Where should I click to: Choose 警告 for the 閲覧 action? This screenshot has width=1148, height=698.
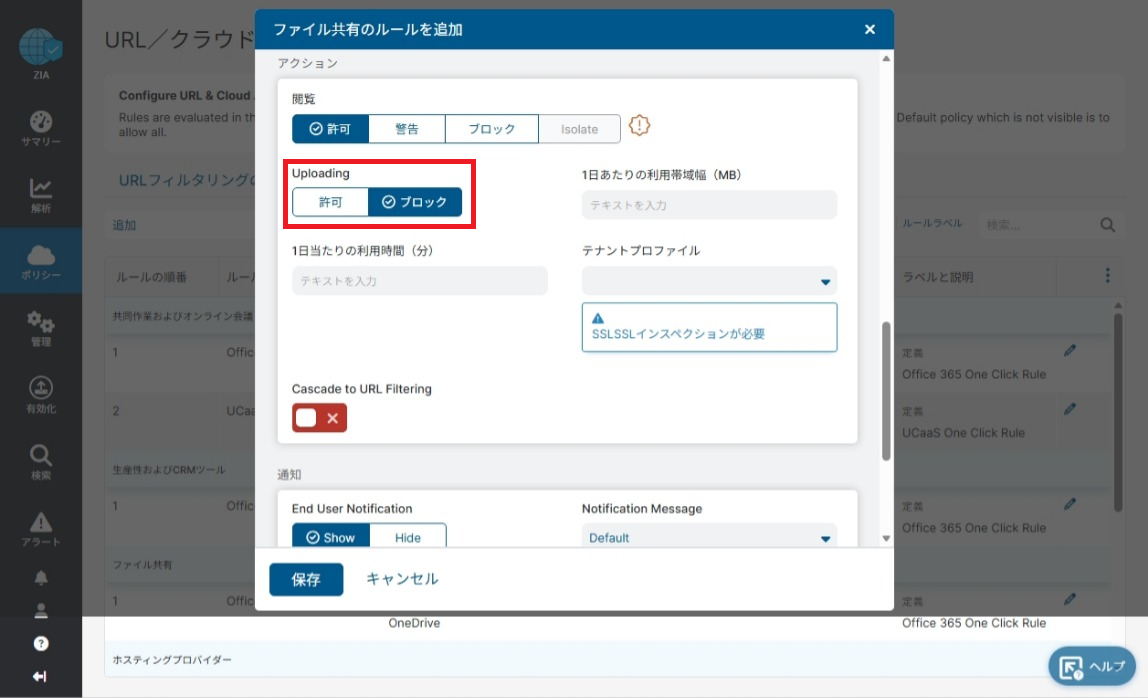(x=406, y=129)
